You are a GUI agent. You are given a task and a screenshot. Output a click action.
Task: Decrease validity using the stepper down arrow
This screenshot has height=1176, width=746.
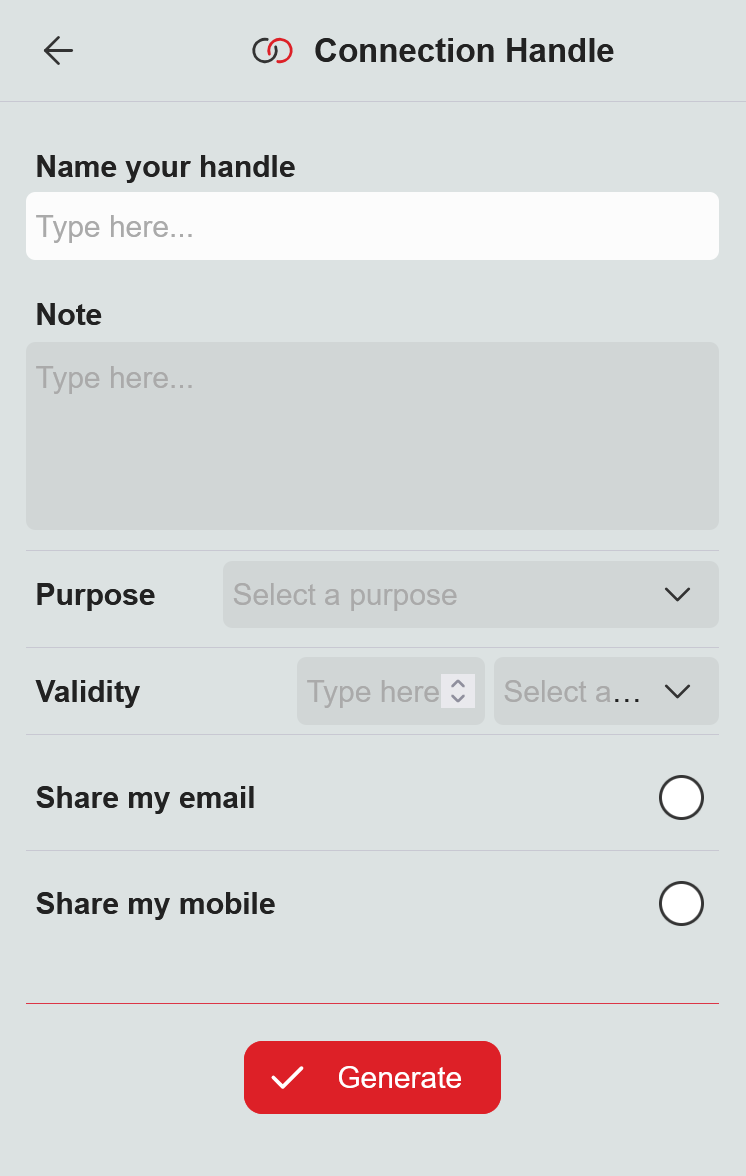coord(458,698)
